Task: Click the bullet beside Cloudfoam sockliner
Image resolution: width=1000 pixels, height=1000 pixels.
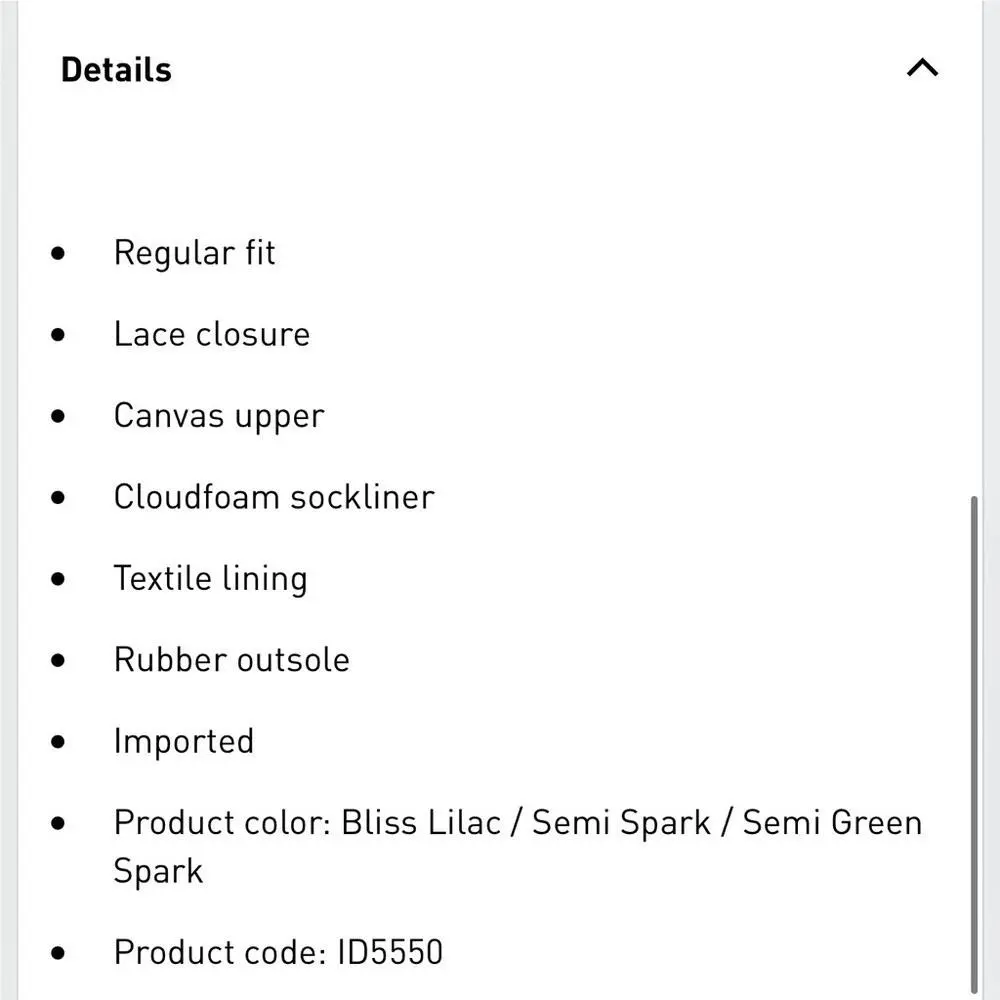Action: [58, 497]
